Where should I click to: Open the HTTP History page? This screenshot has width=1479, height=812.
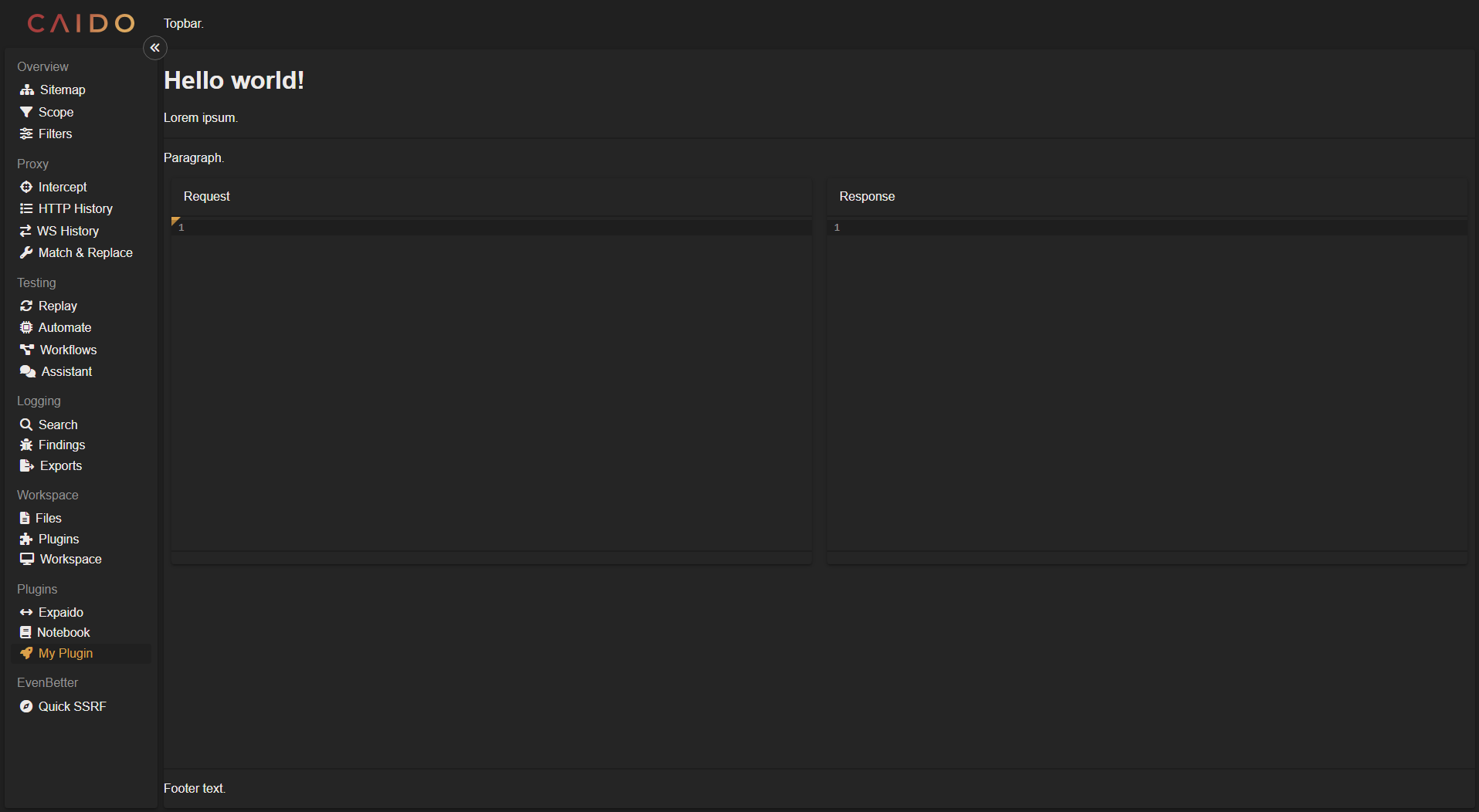point(75,209)
